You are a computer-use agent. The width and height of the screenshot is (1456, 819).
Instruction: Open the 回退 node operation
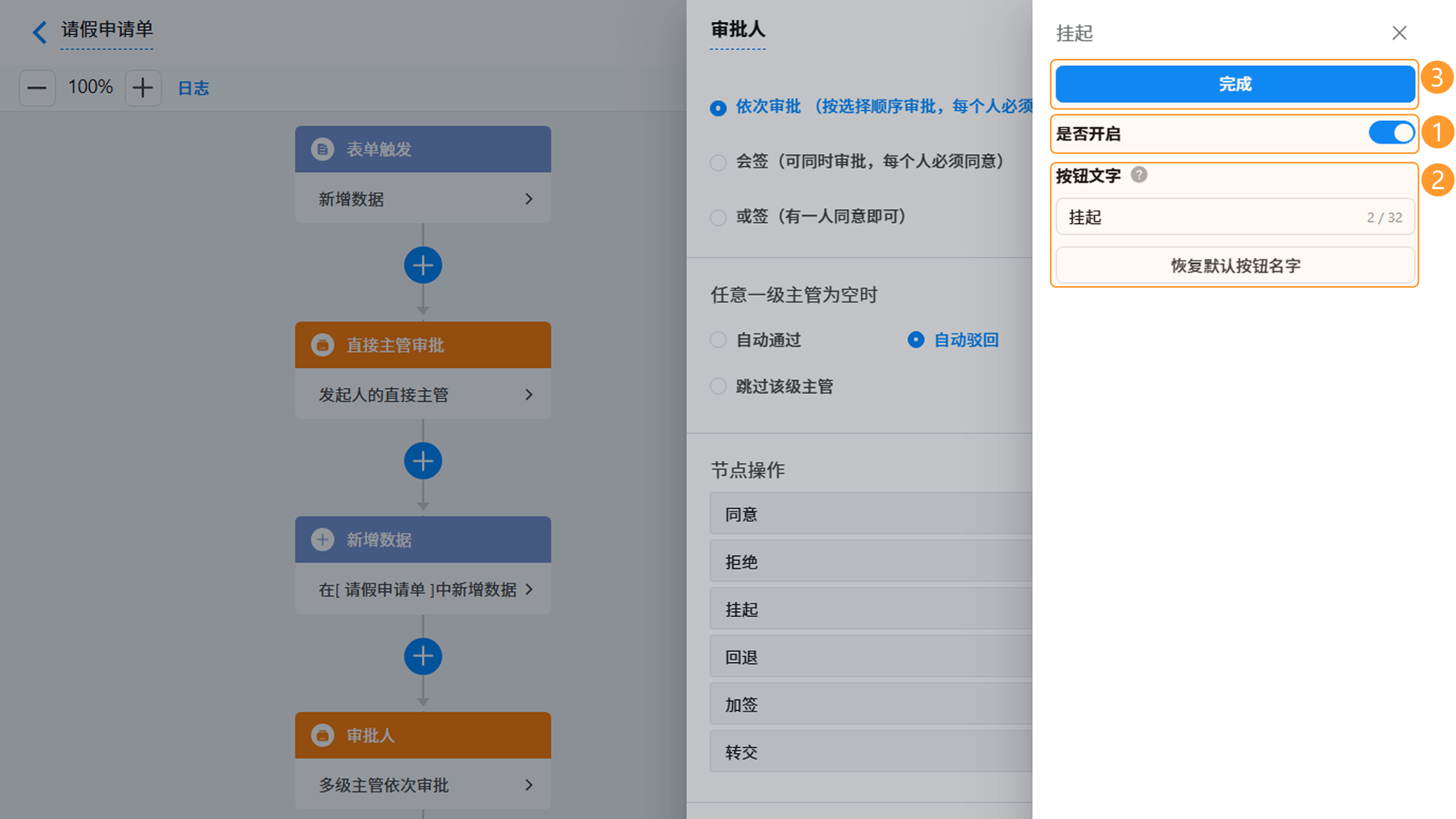(871, 656)
